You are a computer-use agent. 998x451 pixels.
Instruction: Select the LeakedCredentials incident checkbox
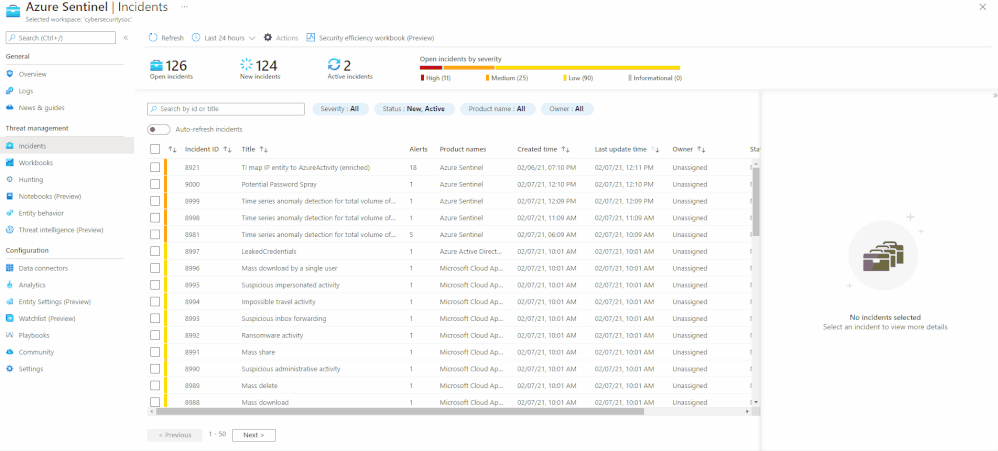click(155, 251)
